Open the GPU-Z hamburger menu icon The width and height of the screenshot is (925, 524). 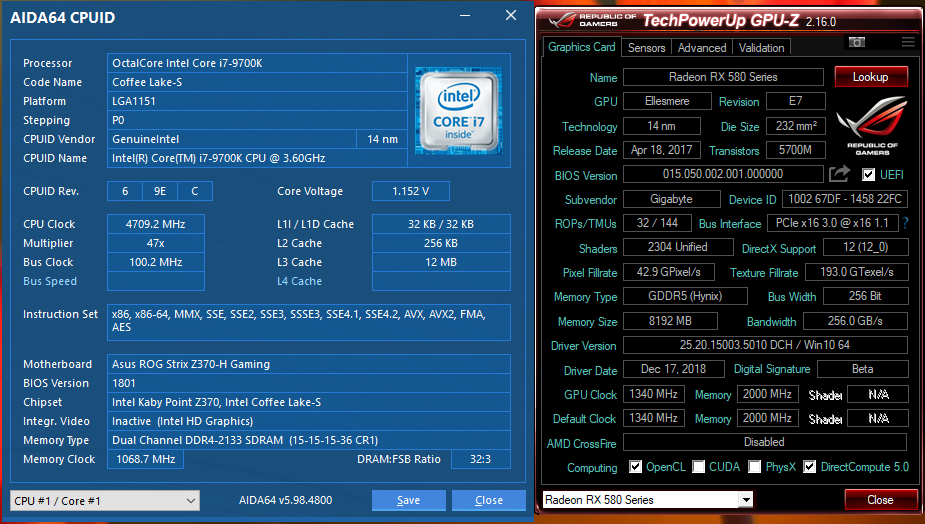(x=908, y=42)
